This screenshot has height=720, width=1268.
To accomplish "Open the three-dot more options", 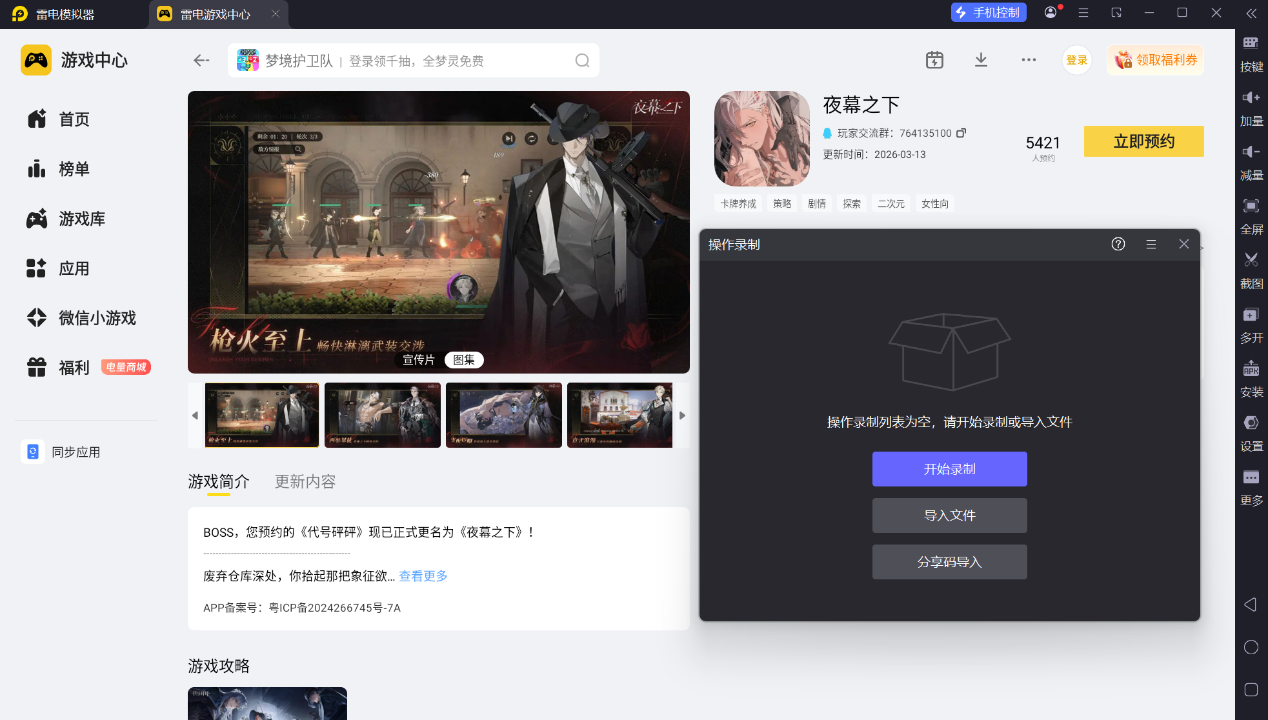I will [1028, 60].
